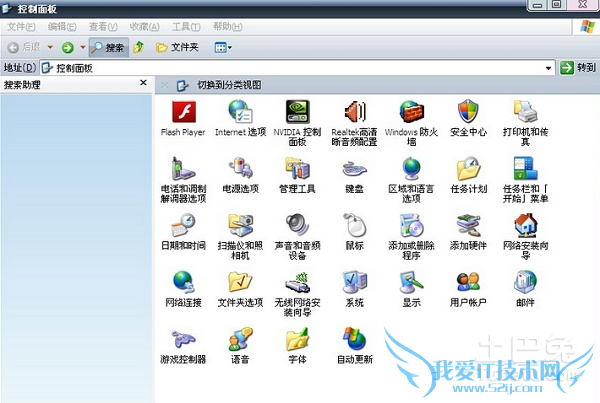The image size is (600, 403).
Task: Open 游戏控制器 gamepad icon
Action: point(183,346)
